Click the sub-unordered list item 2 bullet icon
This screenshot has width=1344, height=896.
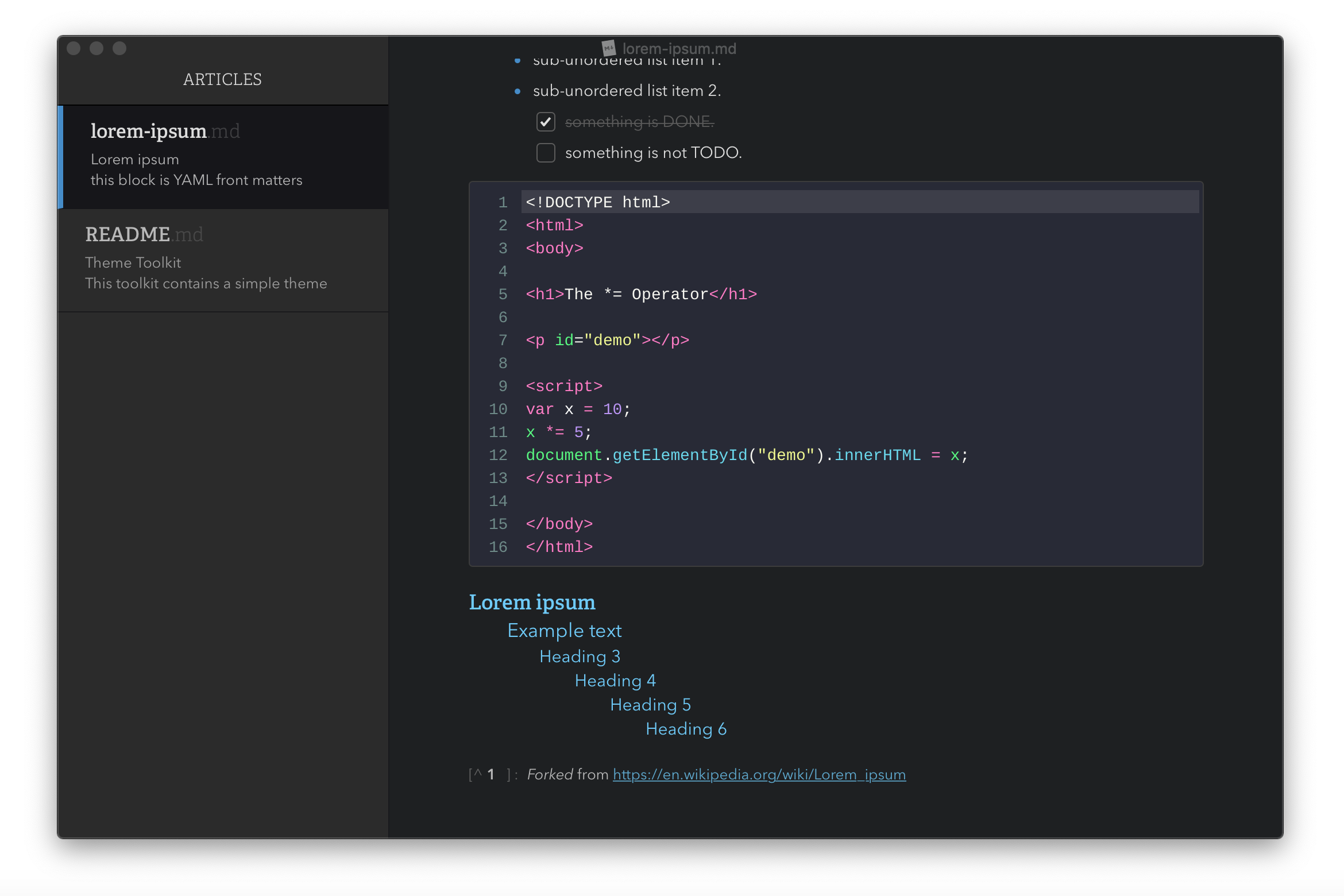point(516,90)
